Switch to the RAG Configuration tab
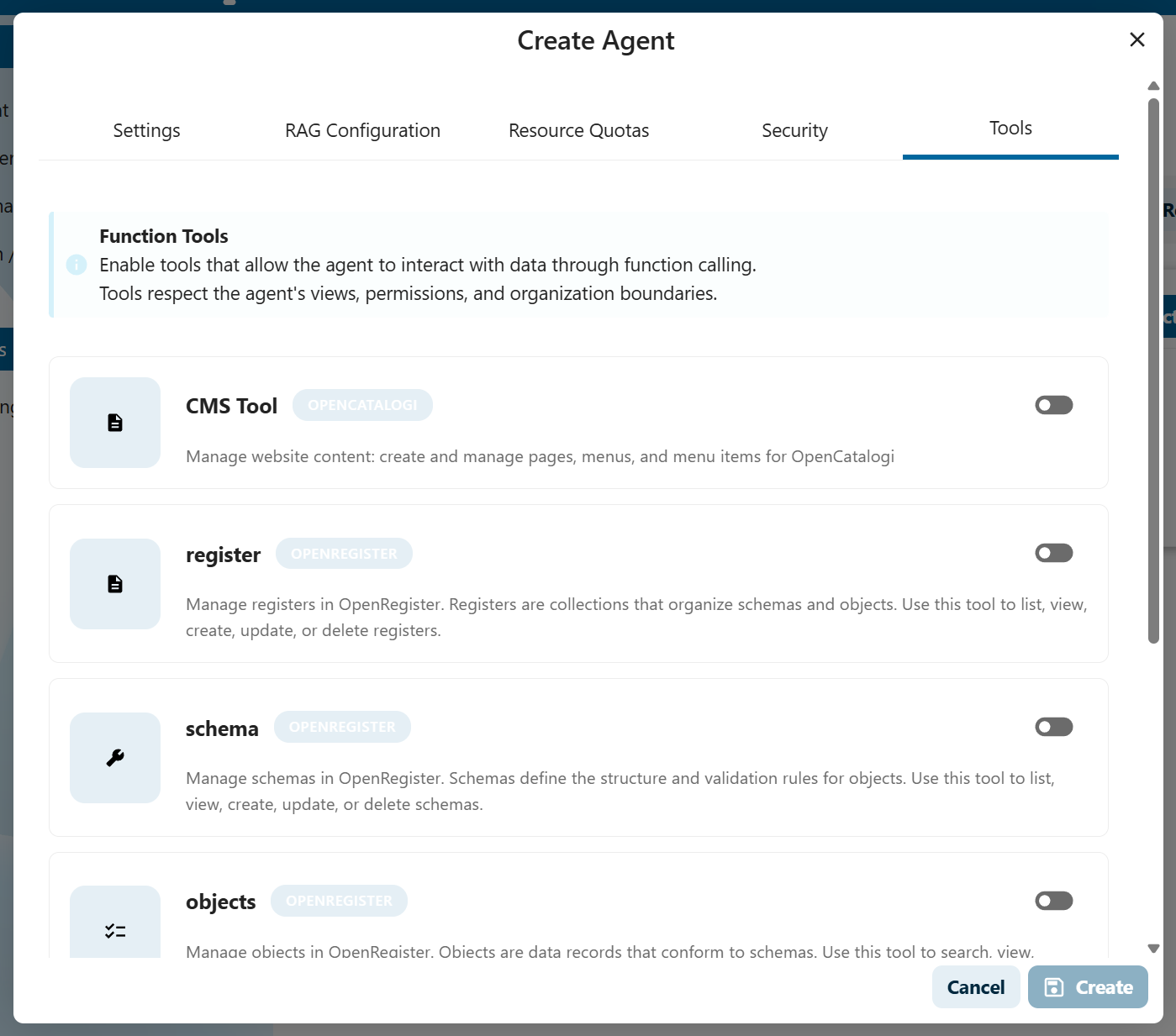The image size is (1176, 1036). coord(362,130)
